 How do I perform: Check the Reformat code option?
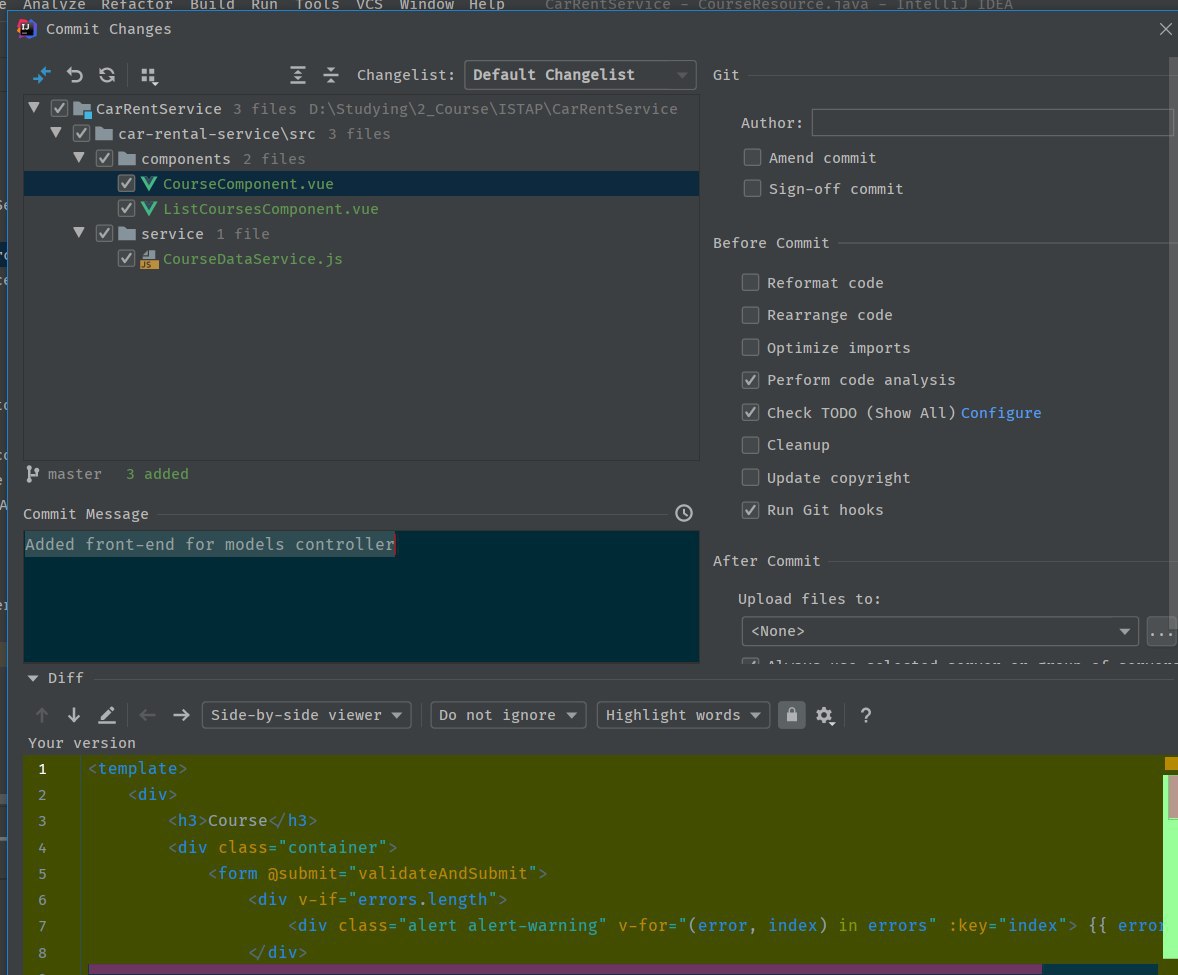pyautogui.click(x=750, y=283)
